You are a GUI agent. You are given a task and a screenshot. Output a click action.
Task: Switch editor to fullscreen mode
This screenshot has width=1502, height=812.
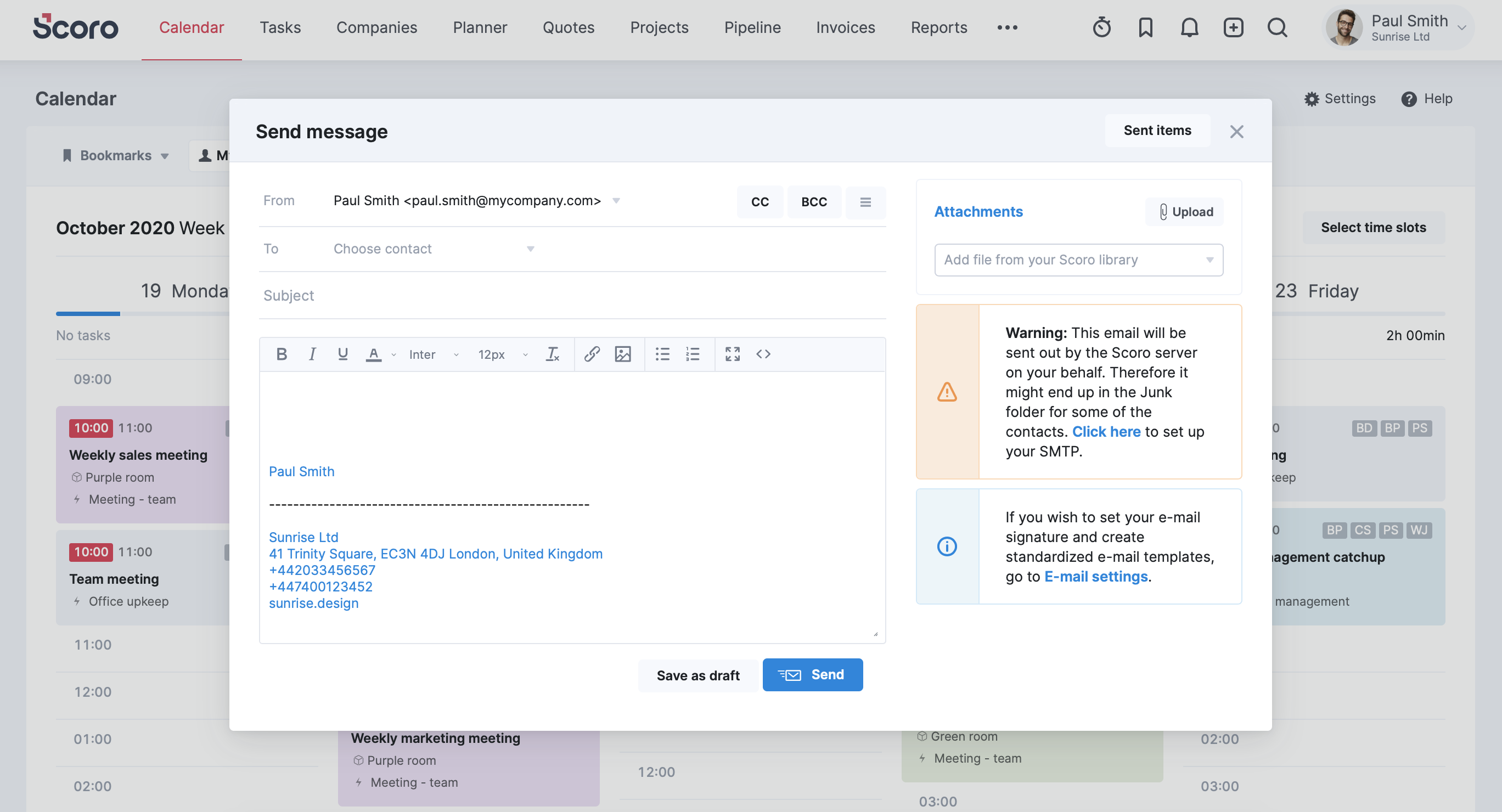(x=732, y=354)
